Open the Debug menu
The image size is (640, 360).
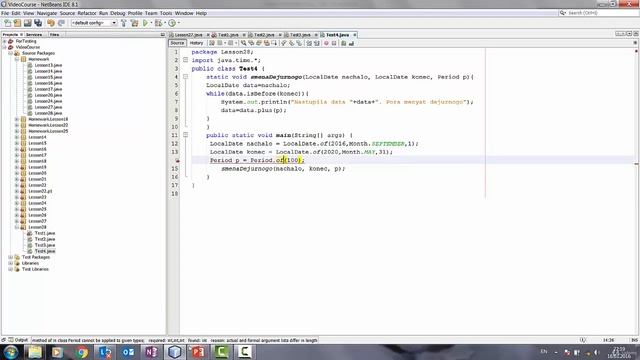[x=118, y=13]
